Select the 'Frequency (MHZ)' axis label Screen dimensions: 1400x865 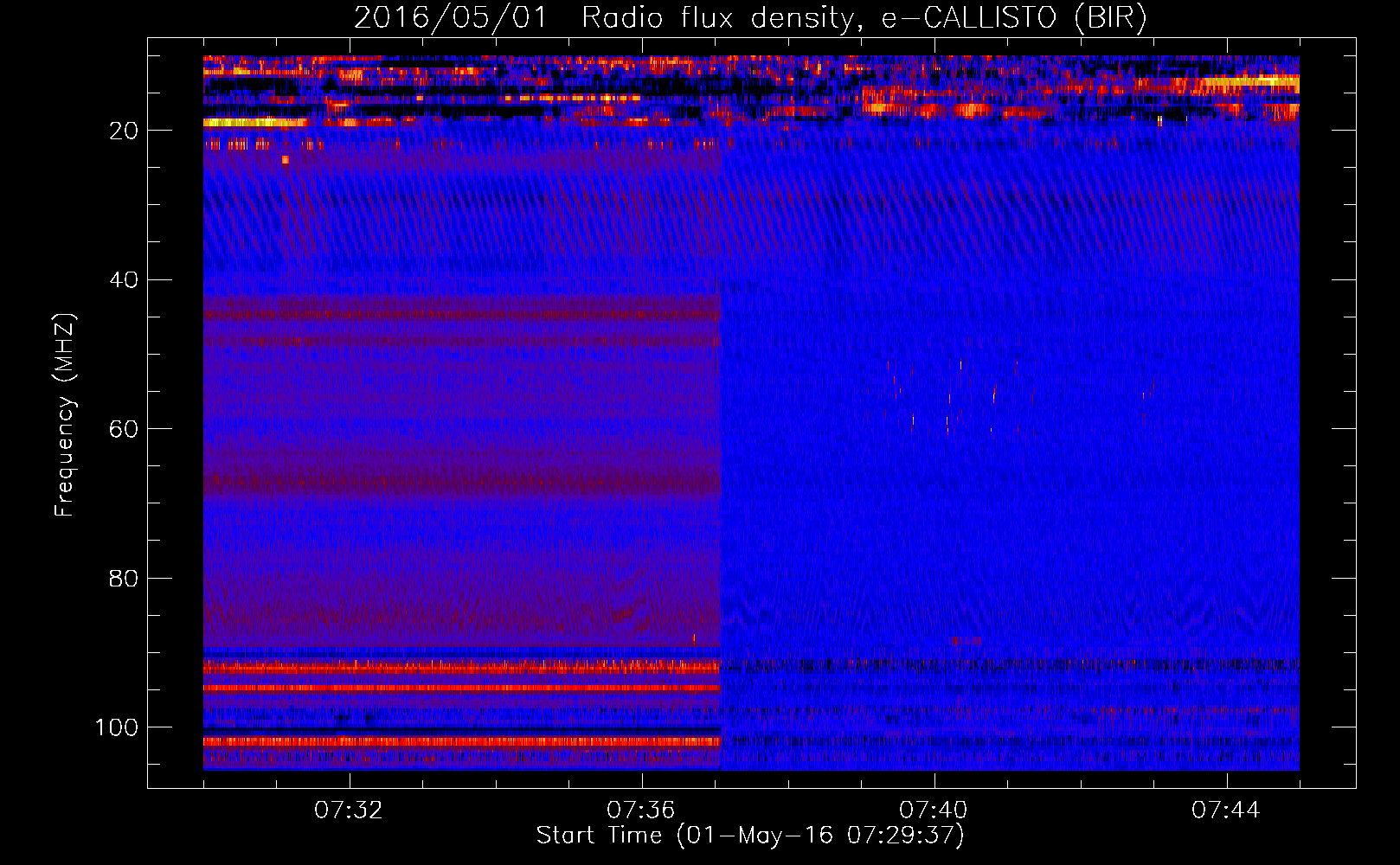(x=65, y=415)
